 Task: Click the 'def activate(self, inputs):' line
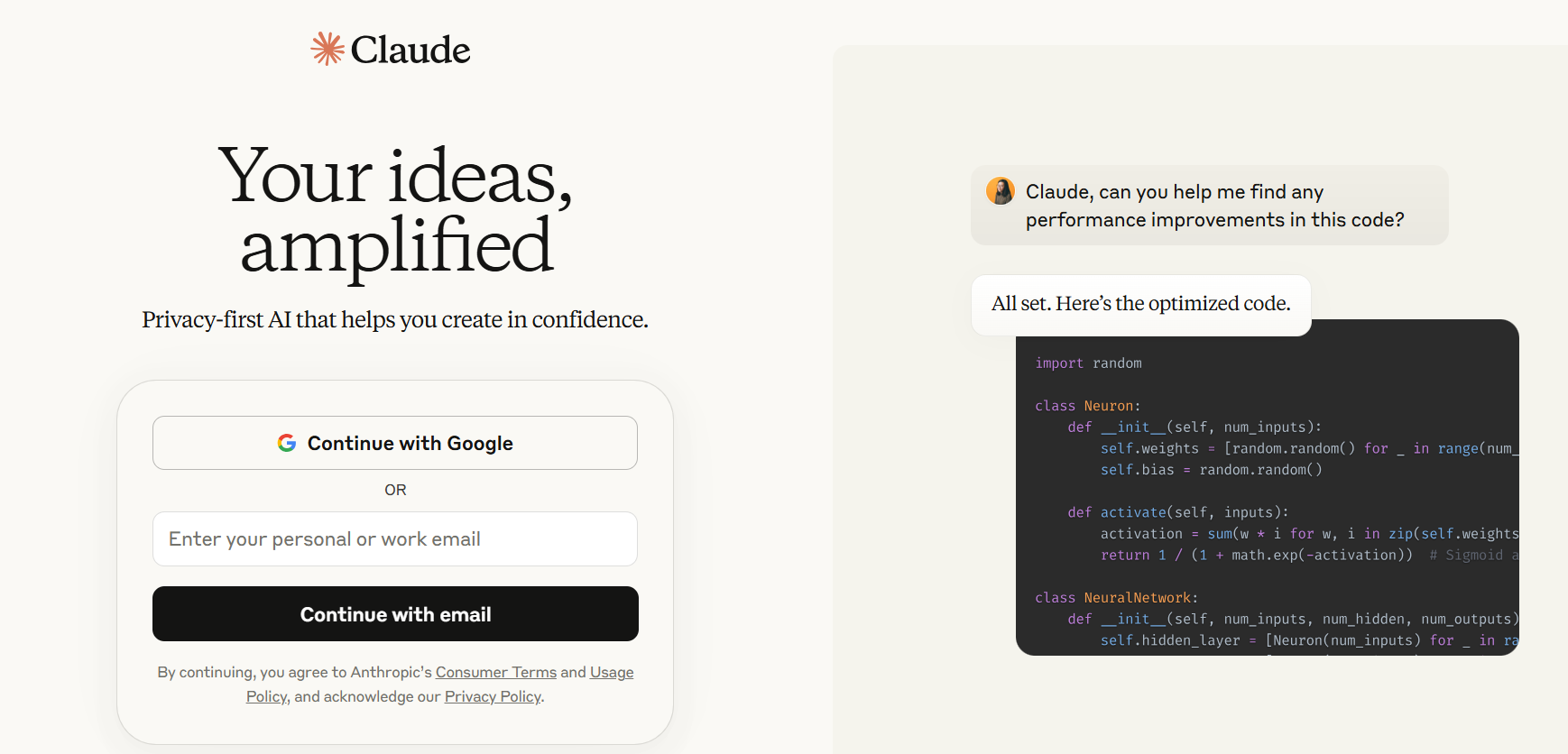coord(1178,512)
